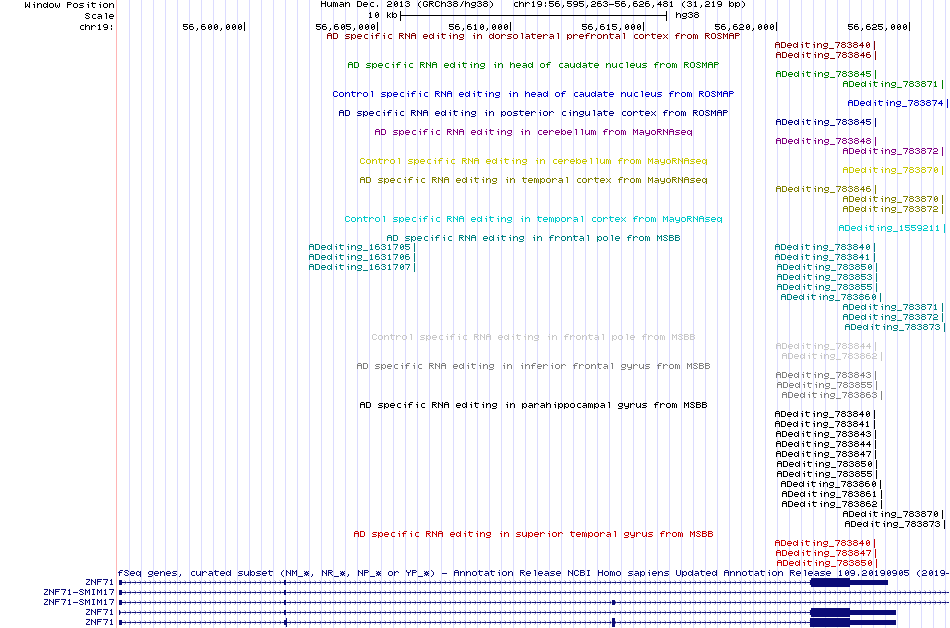Select the teal ADediting_783853 item
The width and height of the screenshot is (950, 628).
[x=826, y=277]
